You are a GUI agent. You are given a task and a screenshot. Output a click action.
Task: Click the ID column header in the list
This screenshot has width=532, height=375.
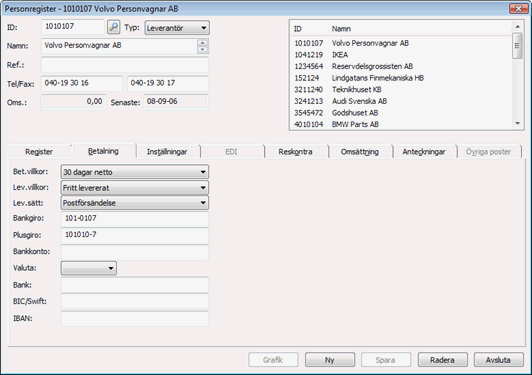pos(309,29)
